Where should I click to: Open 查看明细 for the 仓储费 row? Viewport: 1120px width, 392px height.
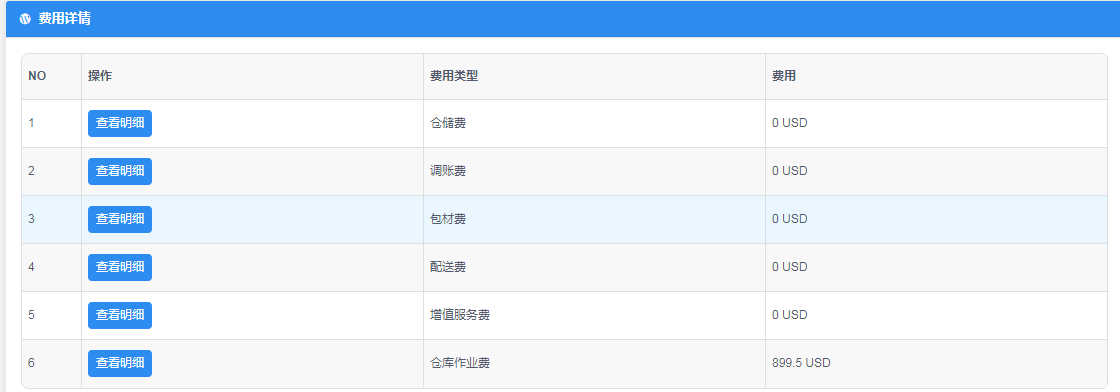coord(120,123)
